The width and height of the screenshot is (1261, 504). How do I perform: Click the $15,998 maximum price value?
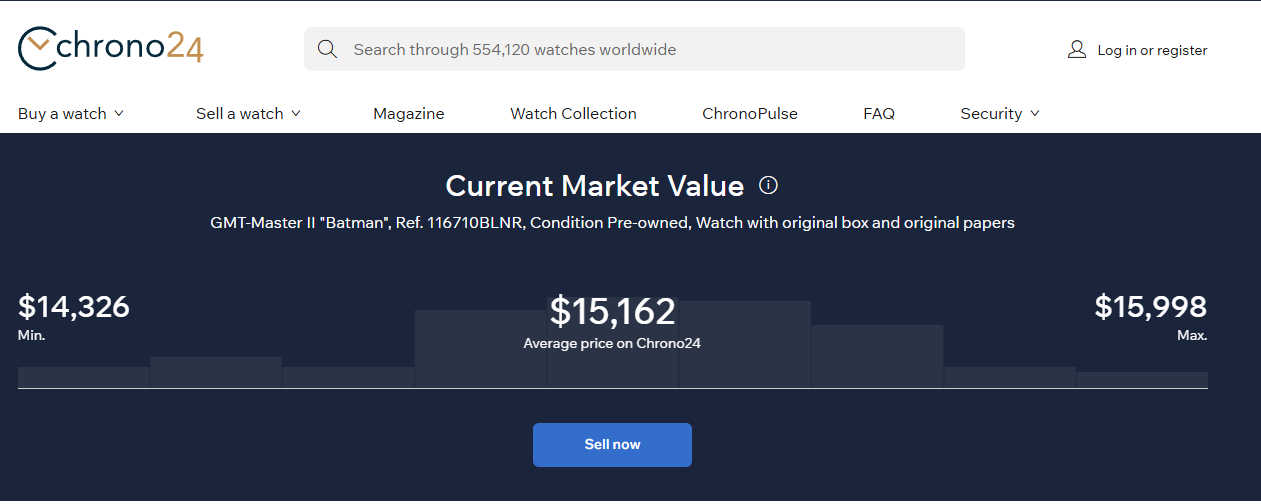[x=1151, y=306]
